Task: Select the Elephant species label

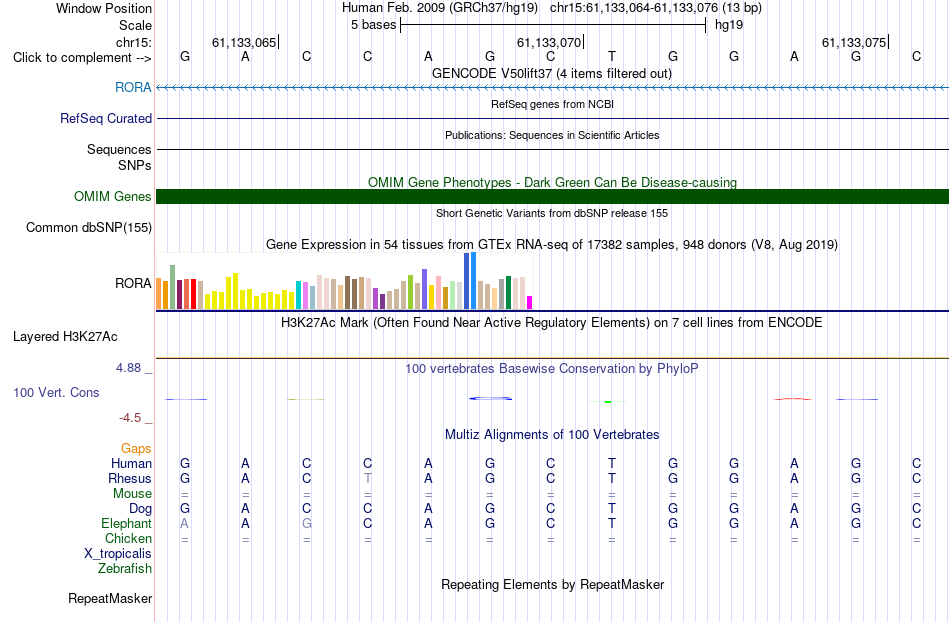Action: 127,523
